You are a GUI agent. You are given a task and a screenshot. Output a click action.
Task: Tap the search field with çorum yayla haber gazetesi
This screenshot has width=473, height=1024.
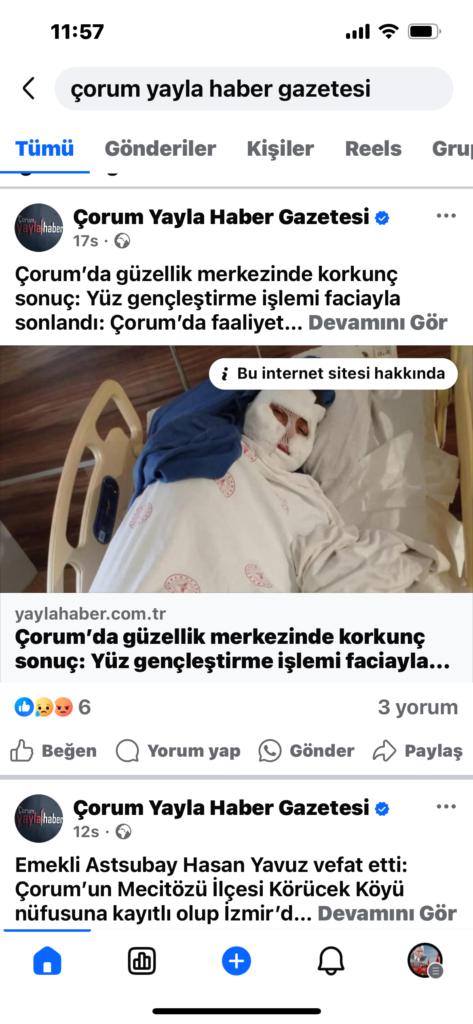click(254, 88)
